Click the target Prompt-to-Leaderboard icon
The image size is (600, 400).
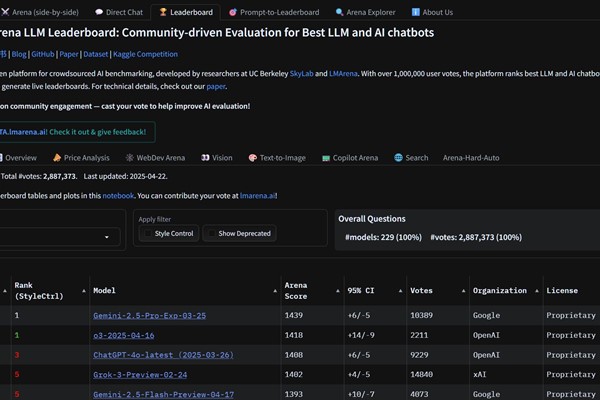click(233, 12)
